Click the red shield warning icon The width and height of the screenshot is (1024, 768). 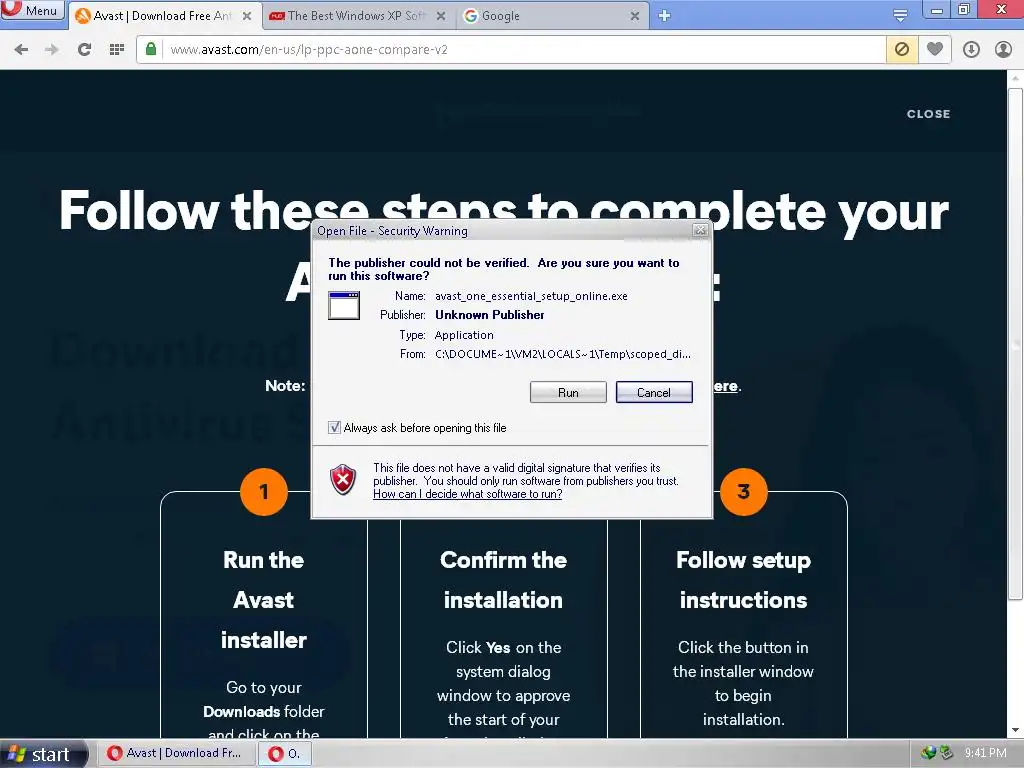tap(343, 480)
